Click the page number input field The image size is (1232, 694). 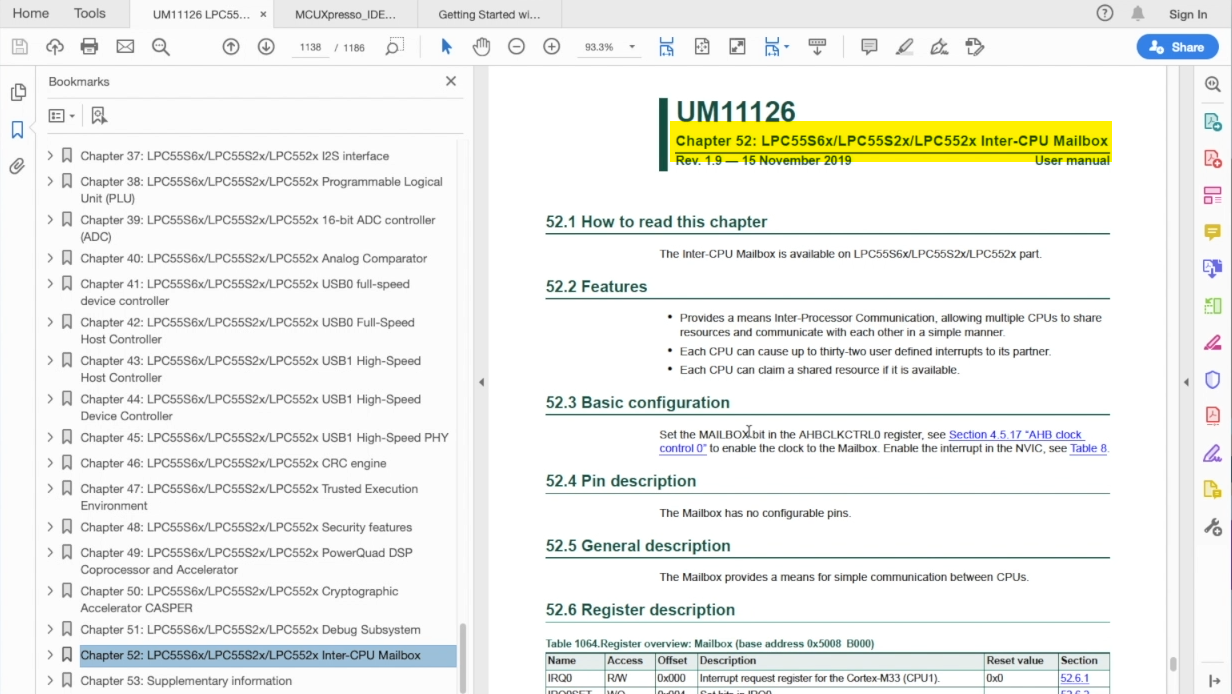coord(309,47)
